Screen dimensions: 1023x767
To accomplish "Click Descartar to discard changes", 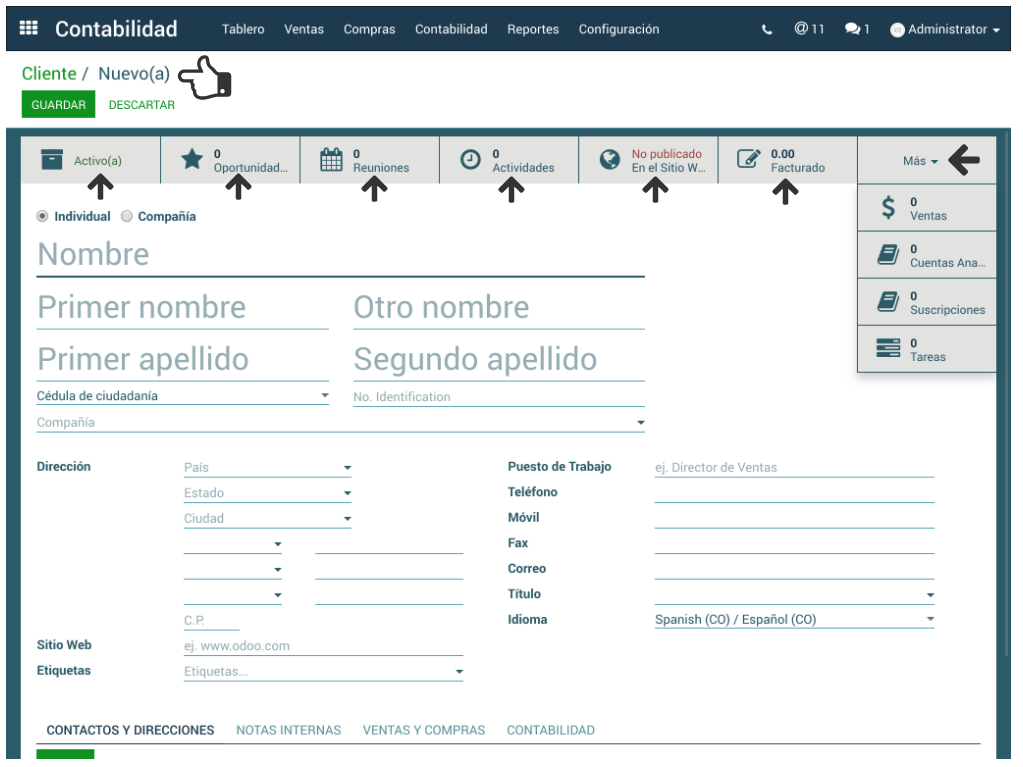I will (x=141, y=105).
